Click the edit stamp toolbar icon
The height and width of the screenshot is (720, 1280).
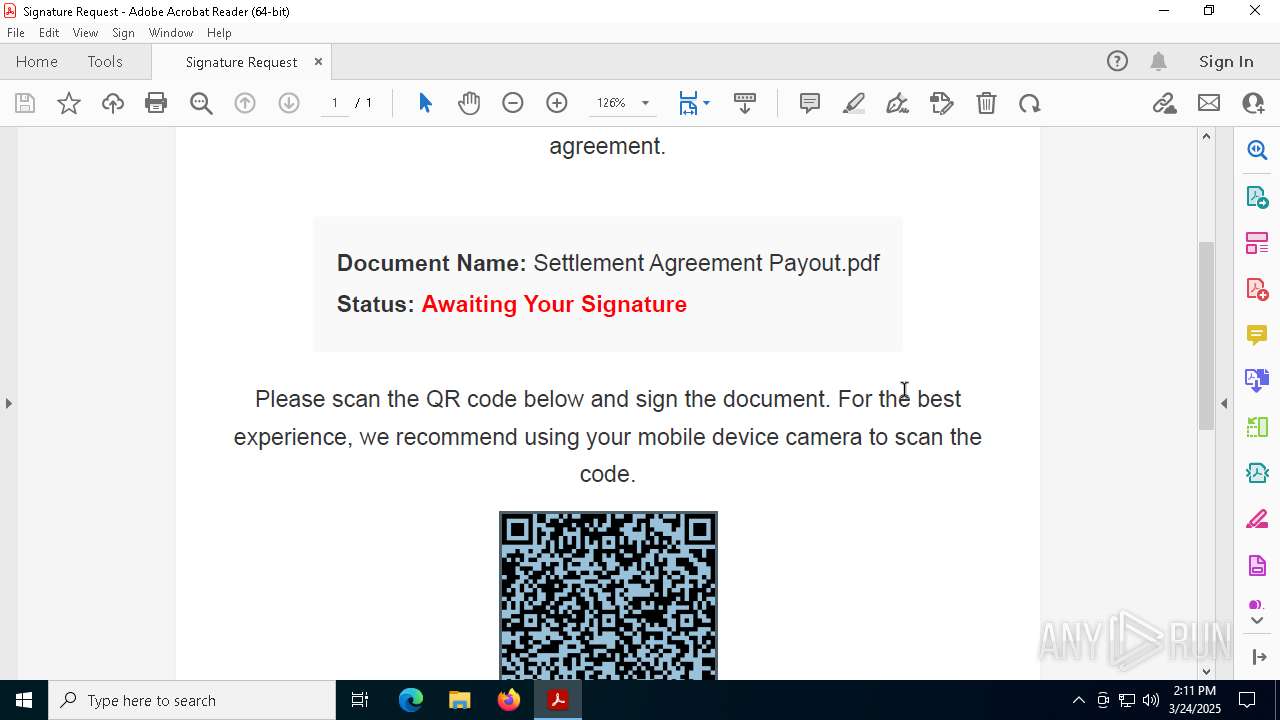(x=941, y=103)
